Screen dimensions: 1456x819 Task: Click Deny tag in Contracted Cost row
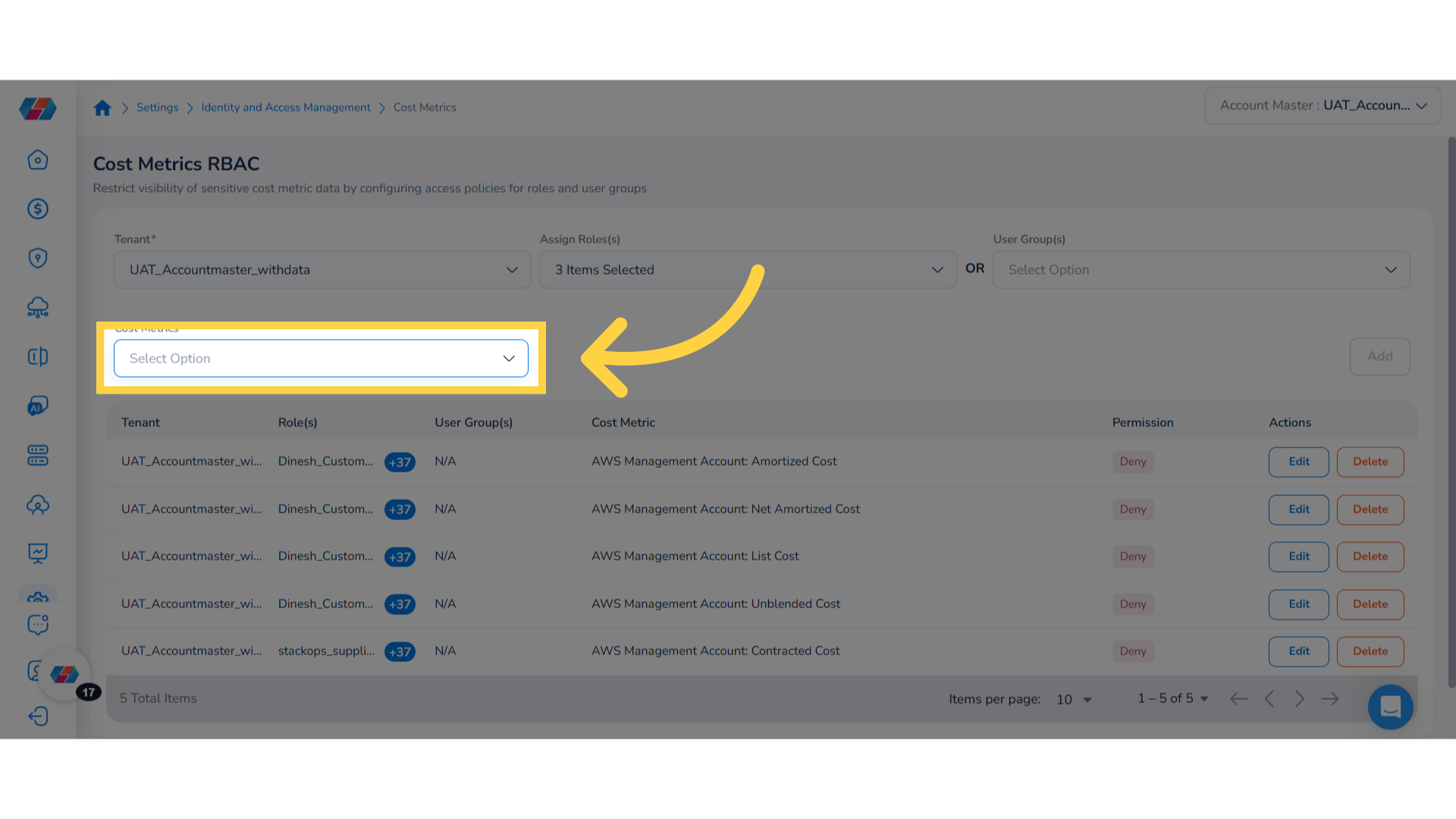point(1133,651)
